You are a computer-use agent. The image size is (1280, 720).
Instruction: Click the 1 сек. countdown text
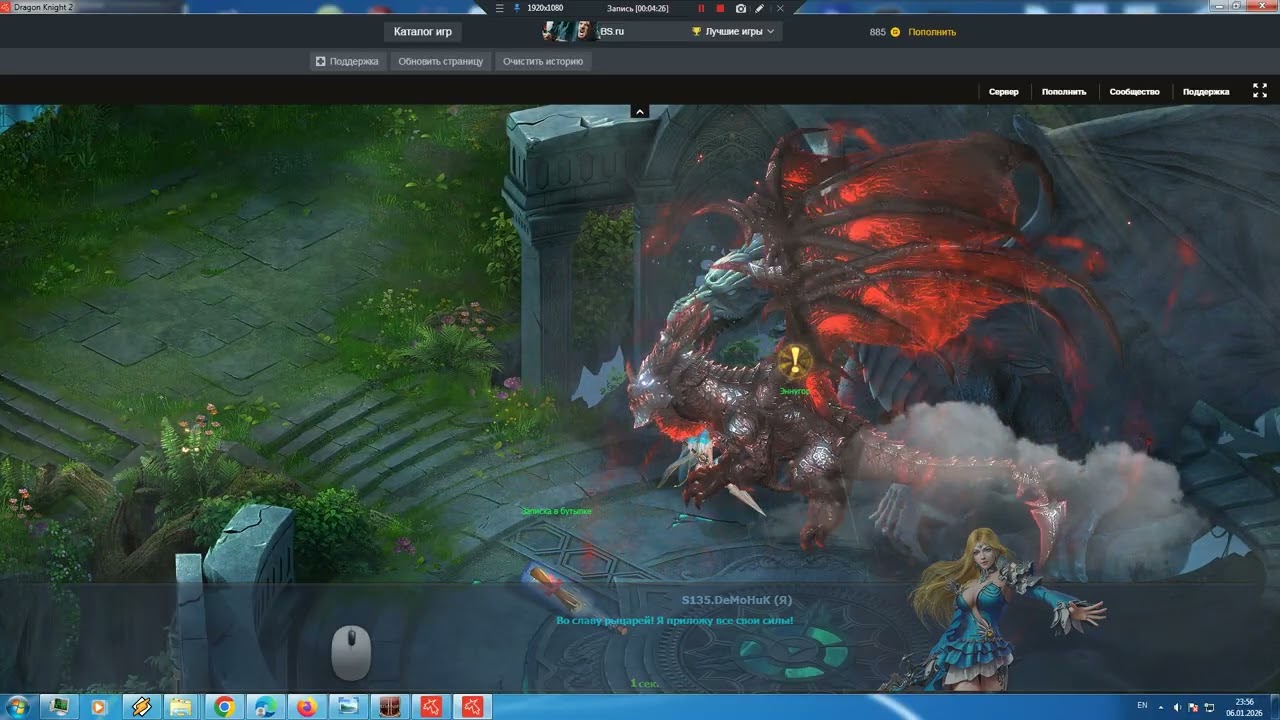coord(645,684)
